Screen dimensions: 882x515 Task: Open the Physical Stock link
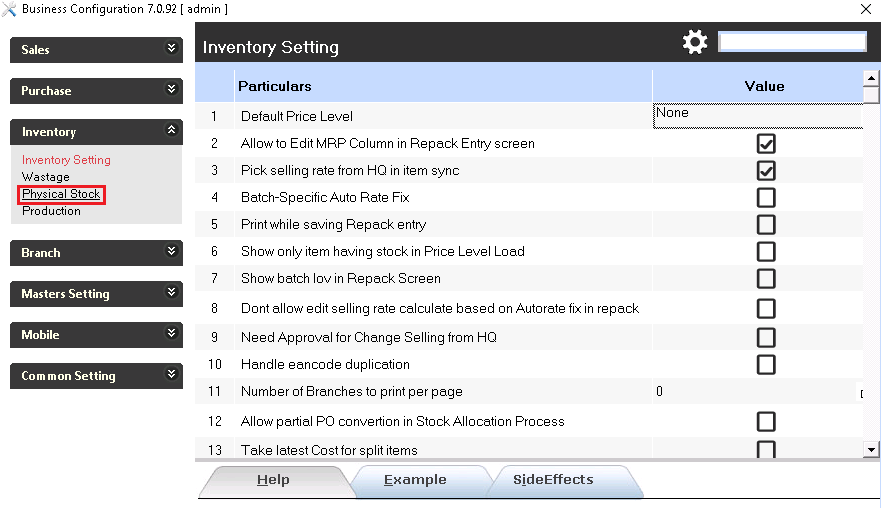(61, 194)
